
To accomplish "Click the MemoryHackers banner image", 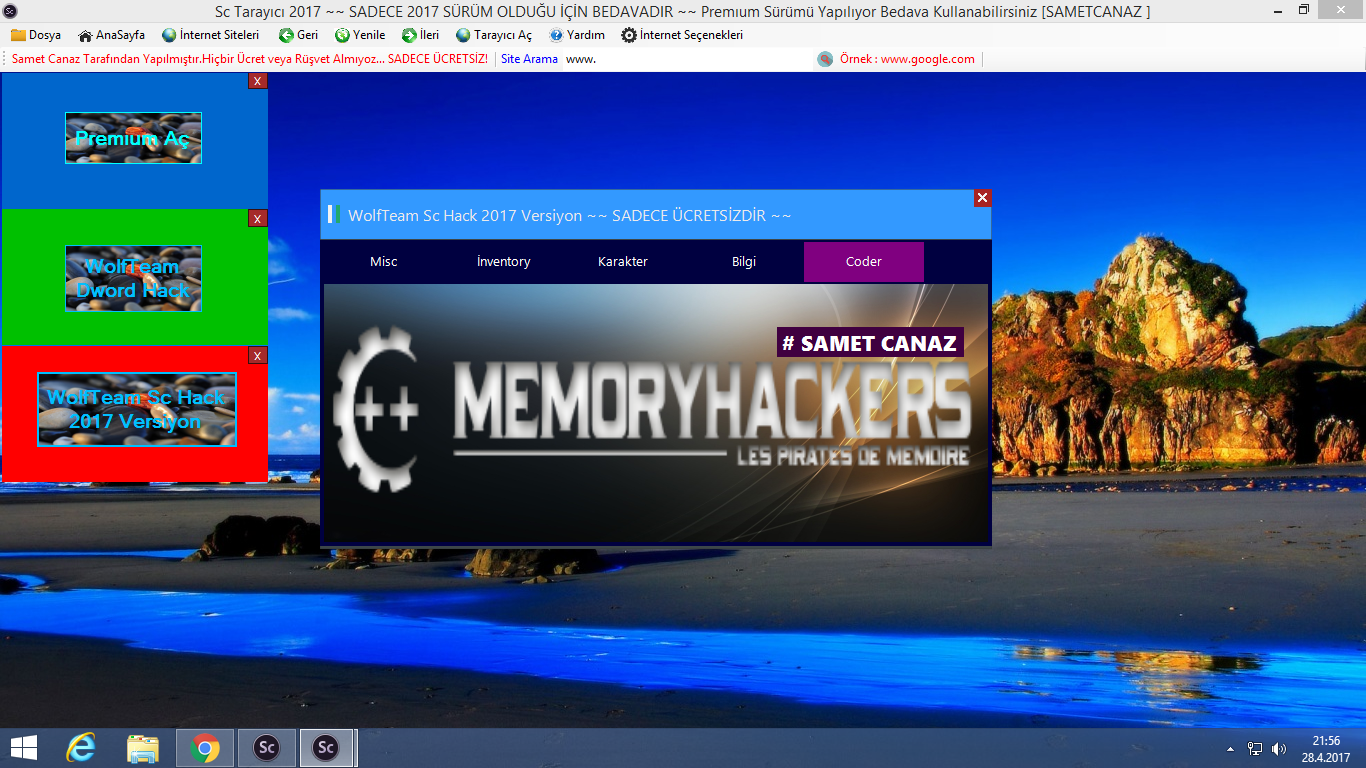I will point(656,413).
